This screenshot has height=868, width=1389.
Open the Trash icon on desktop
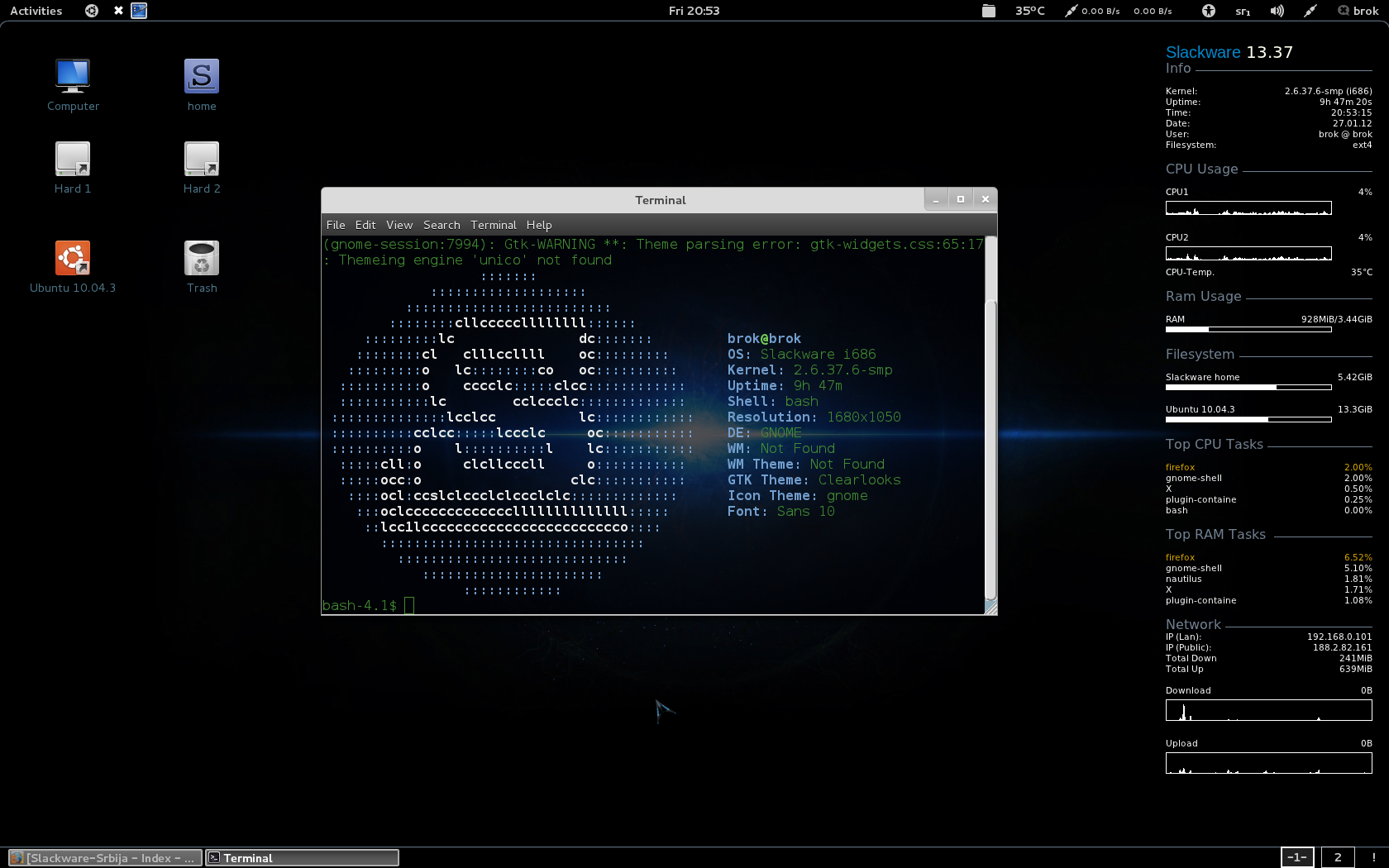(x=201, y=259)
